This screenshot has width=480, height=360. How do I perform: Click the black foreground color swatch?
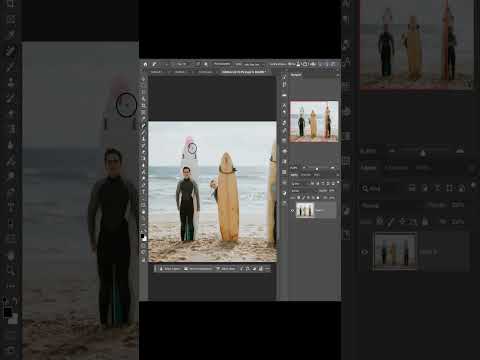coord(142,236)
